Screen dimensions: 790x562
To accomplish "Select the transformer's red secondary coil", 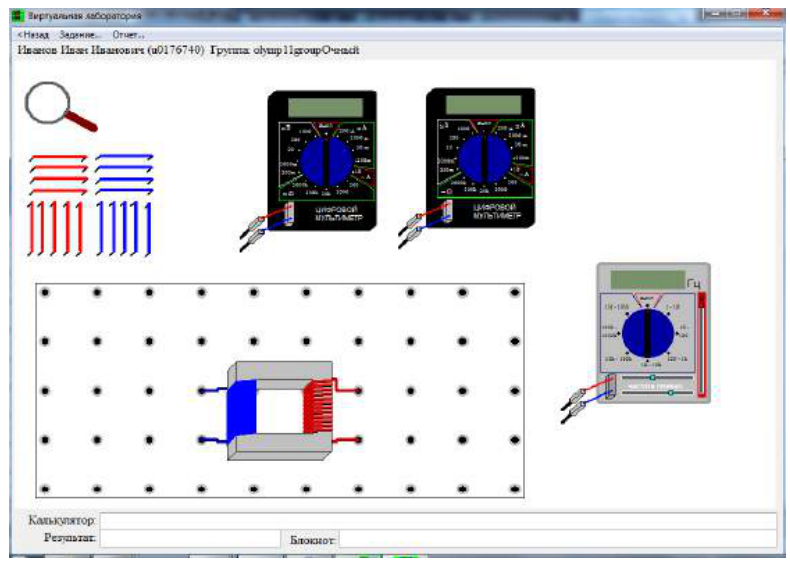I will tap(317, 406).
